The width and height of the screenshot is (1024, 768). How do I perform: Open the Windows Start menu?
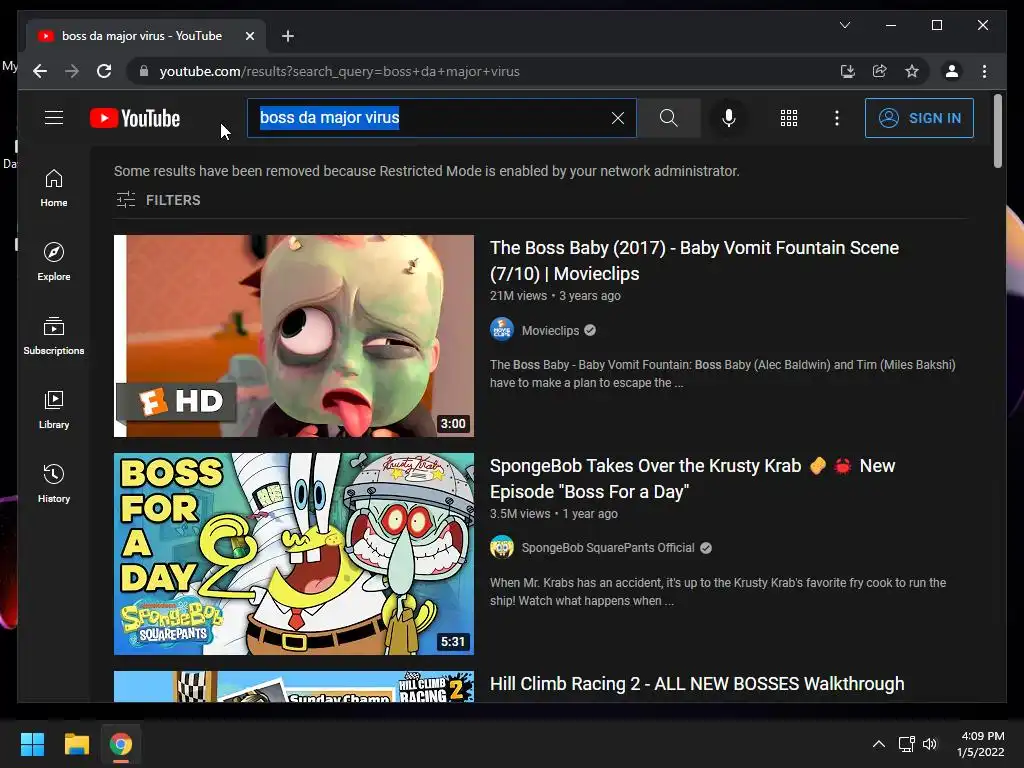point(32,744)
